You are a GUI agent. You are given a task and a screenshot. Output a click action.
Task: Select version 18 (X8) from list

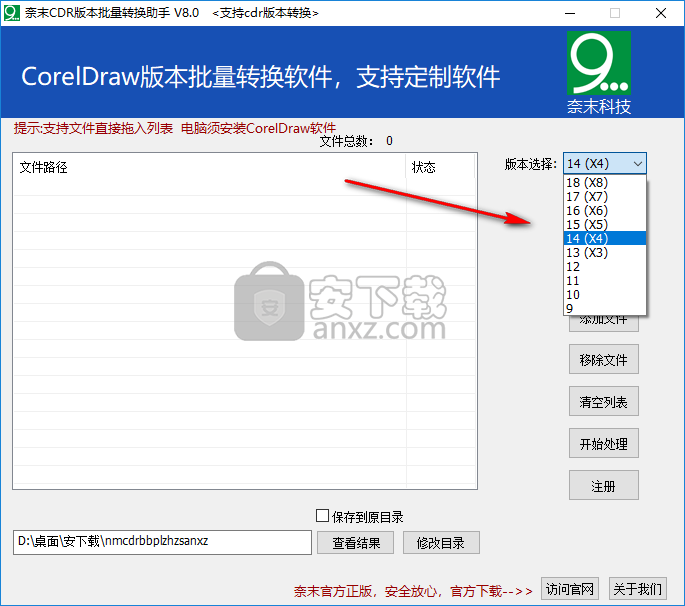(586, 183)
